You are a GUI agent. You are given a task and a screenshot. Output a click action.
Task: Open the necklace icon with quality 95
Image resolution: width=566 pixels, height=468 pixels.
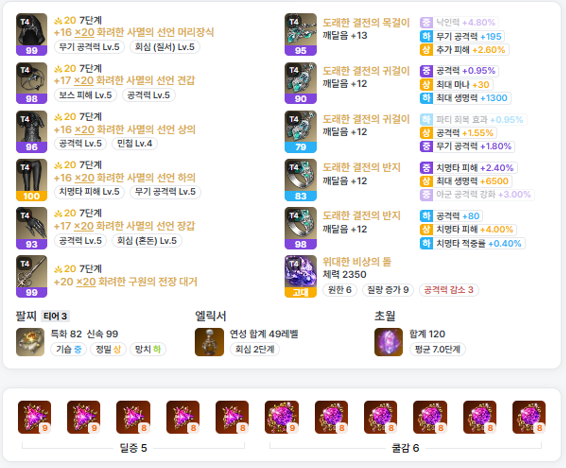pos(300,34)
